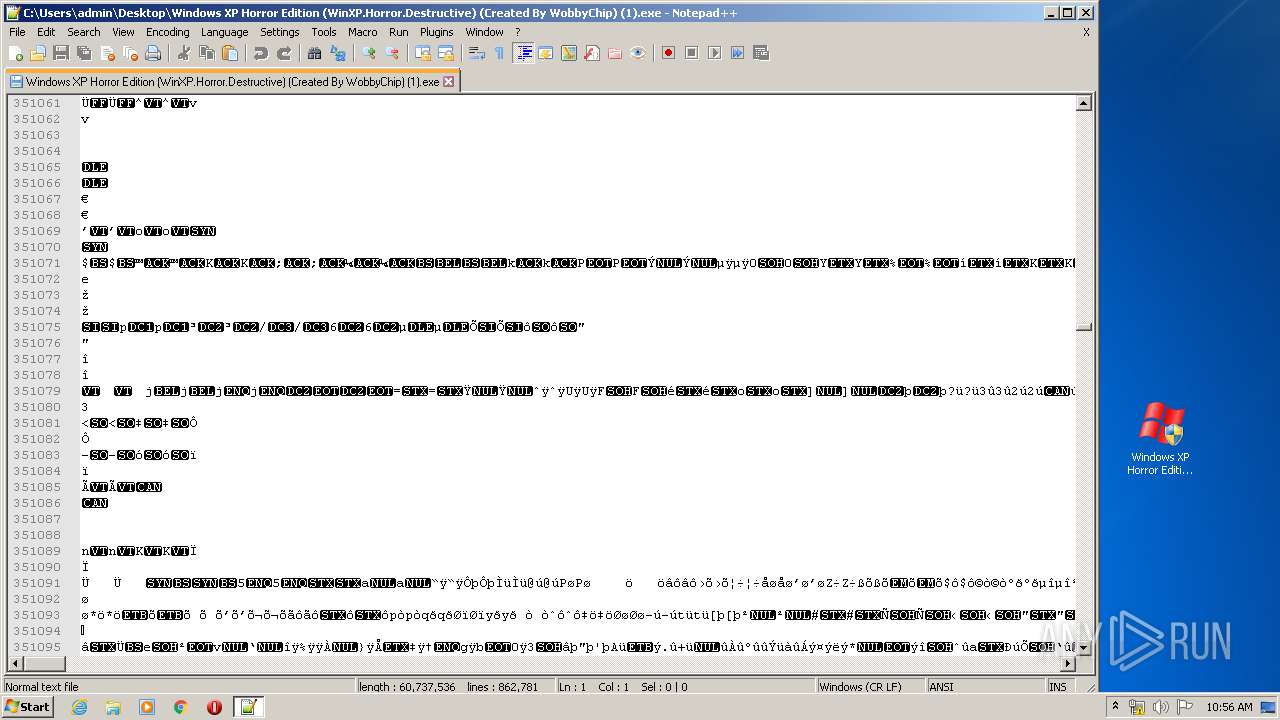The width and height of the screenshot is (1280, 720).
Task: Click Run Macro Multiple Times icon
Action: tap(737, 53)
